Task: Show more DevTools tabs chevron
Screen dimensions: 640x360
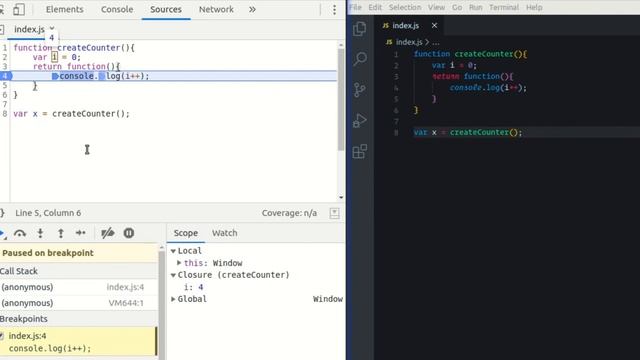Action: pyautogui.click(x=252, y=9)
